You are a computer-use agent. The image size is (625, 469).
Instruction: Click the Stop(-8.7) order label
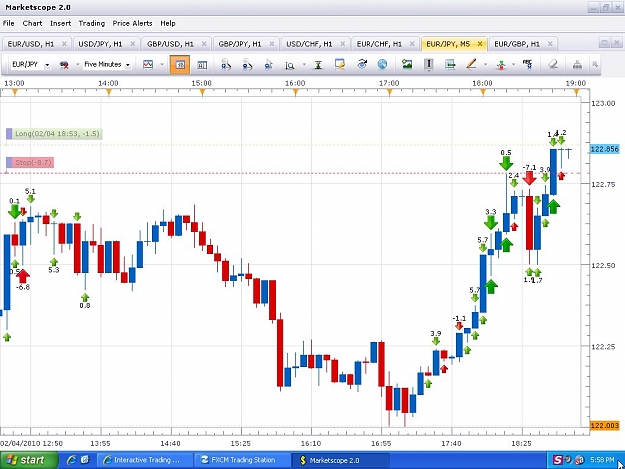(x=30, y=162)
